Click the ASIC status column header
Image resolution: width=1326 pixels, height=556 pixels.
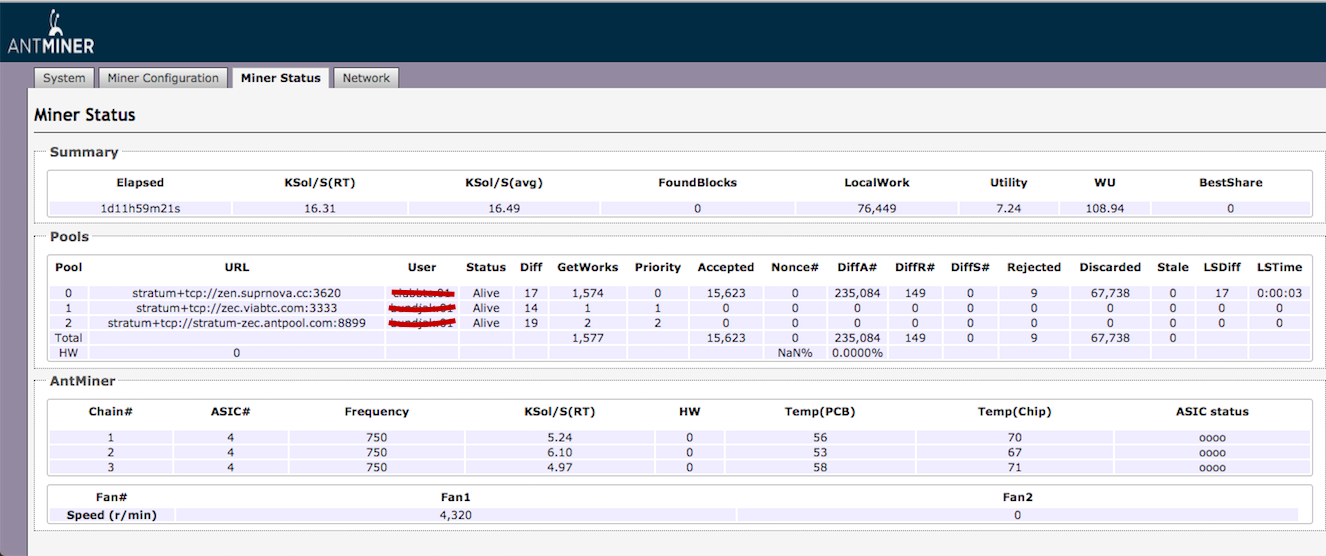1212,411
